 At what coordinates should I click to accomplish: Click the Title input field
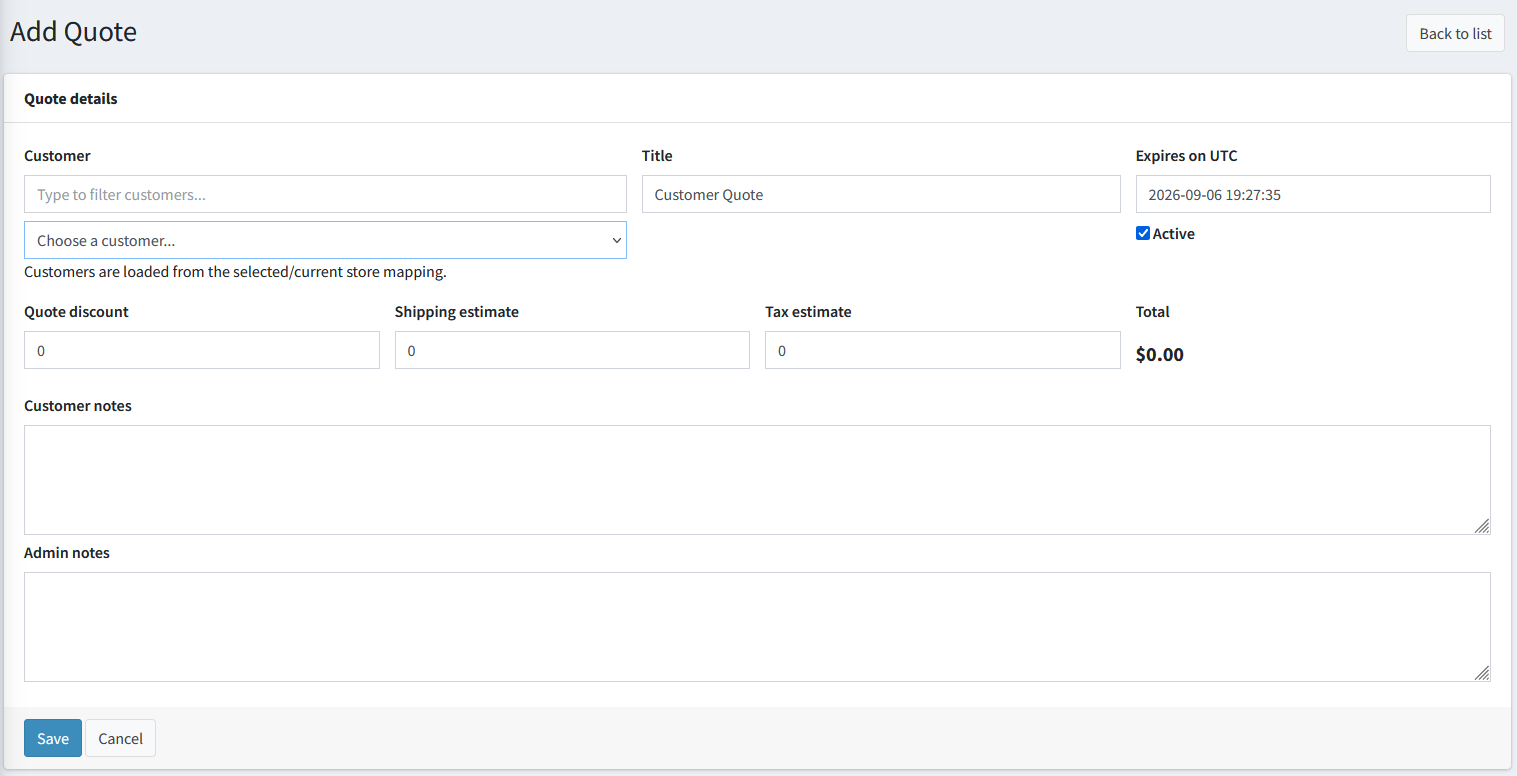pyautogui.click(x=881, y=194)
